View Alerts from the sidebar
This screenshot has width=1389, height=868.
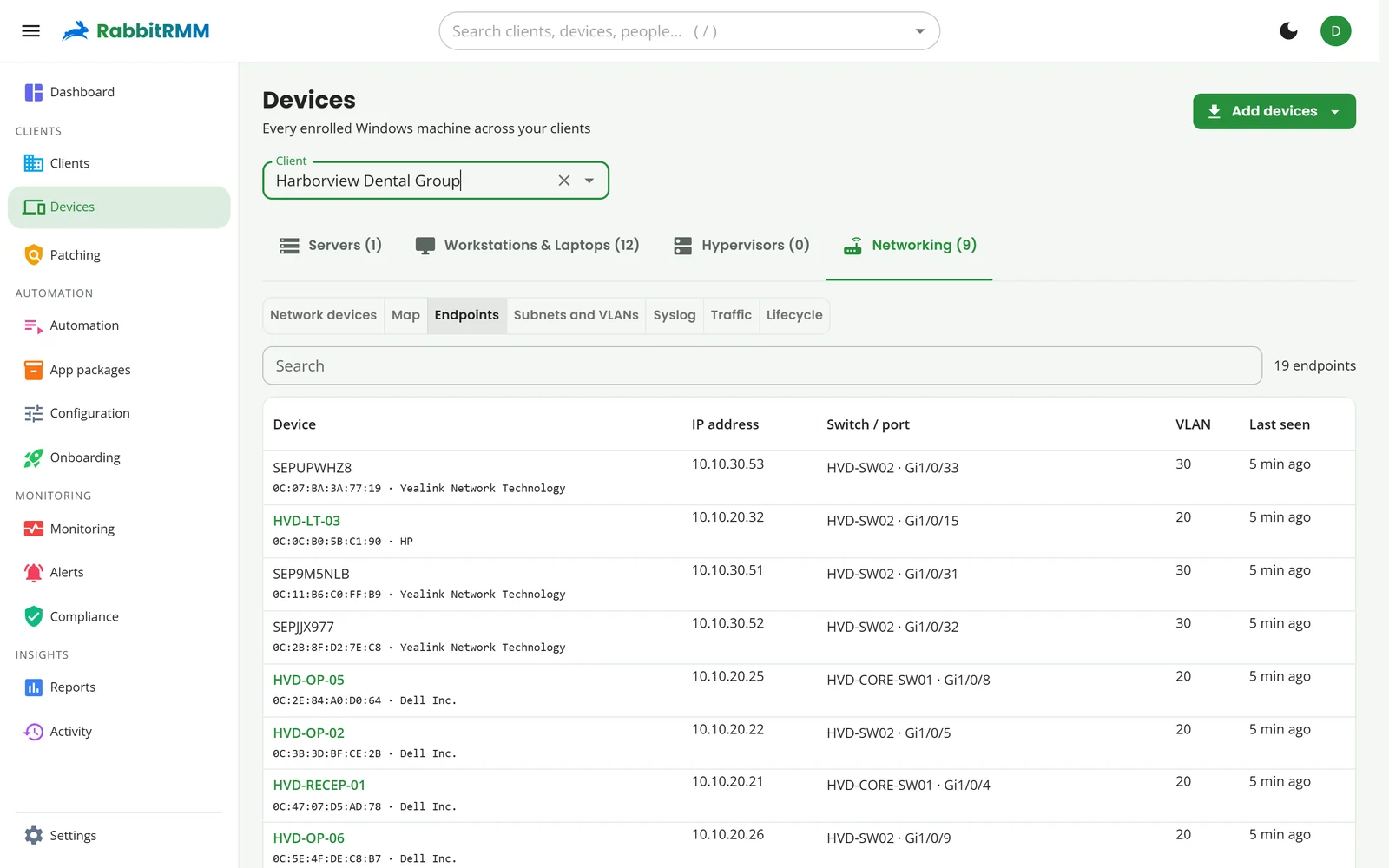point(119,572)
